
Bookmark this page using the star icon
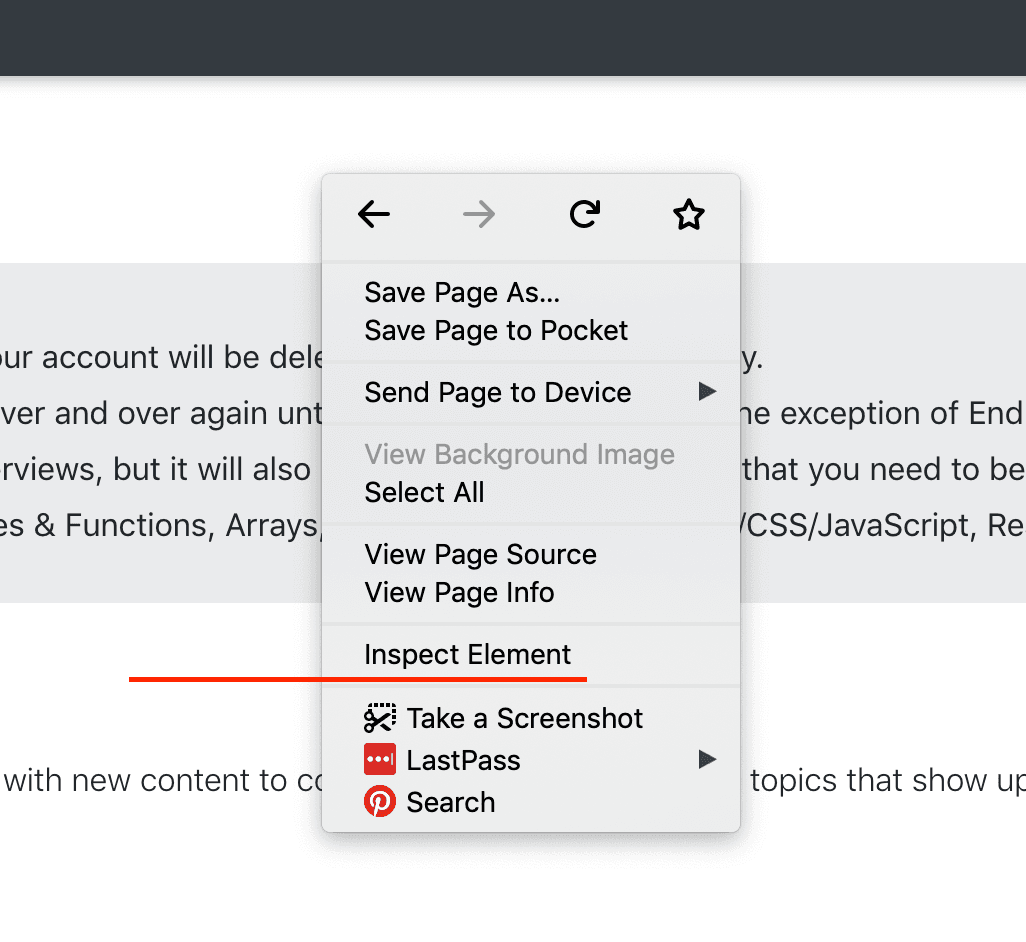pos(688,214)
